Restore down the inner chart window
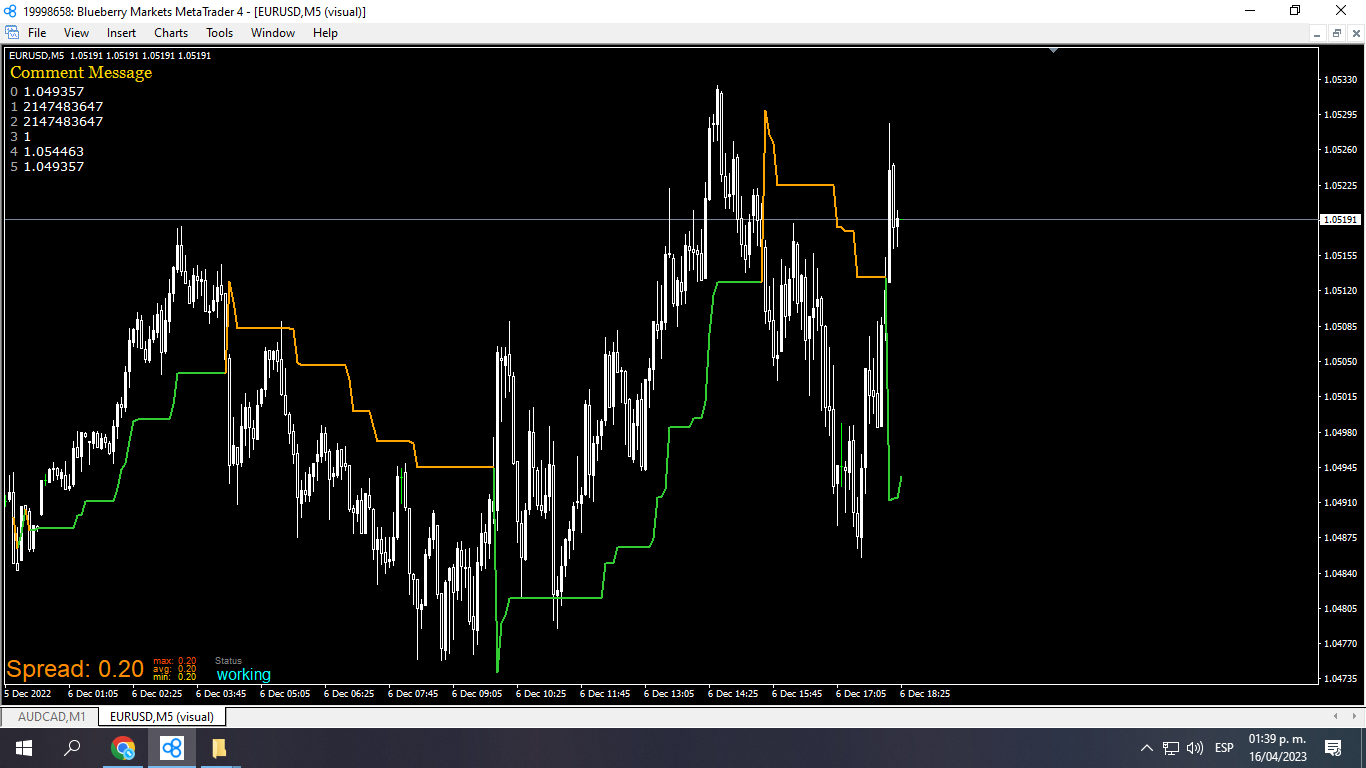Screen dimensions: 1366x768 click(x=1337, y=33)
